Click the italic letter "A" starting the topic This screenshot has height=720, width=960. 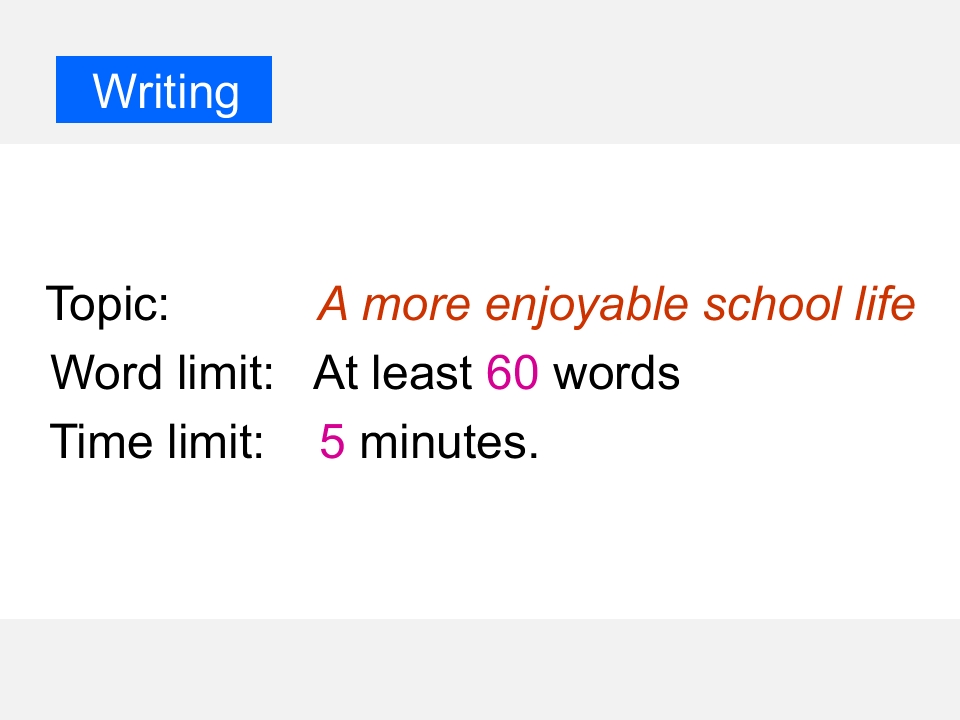coord(333,304)
